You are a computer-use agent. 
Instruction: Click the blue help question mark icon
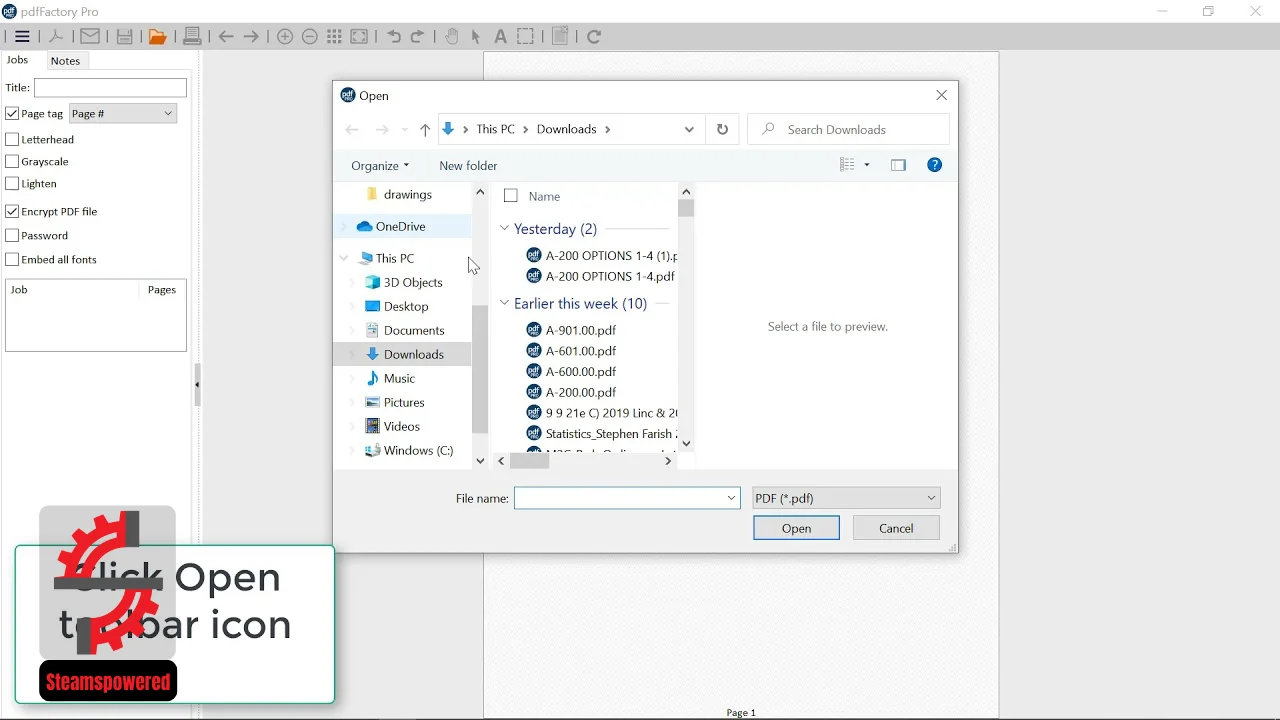click(x=935, y=165)
